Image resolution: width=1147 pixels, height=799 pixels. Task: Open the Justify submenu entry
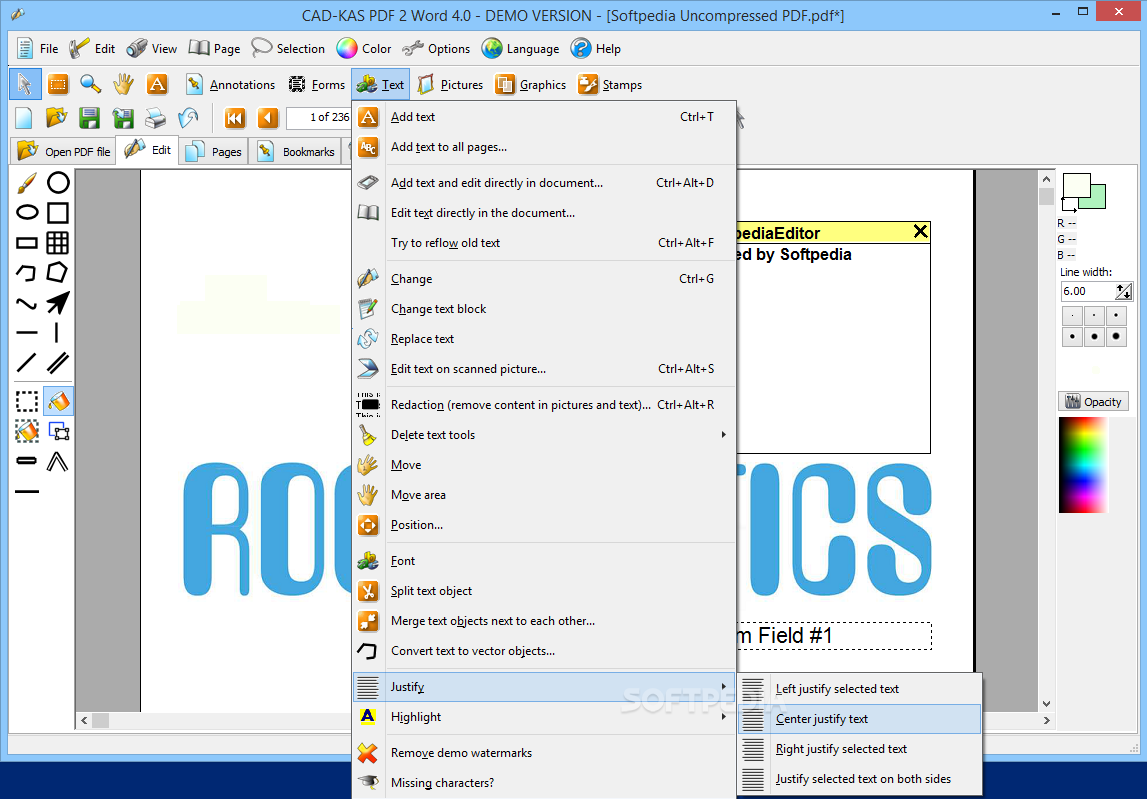point(545,687)
